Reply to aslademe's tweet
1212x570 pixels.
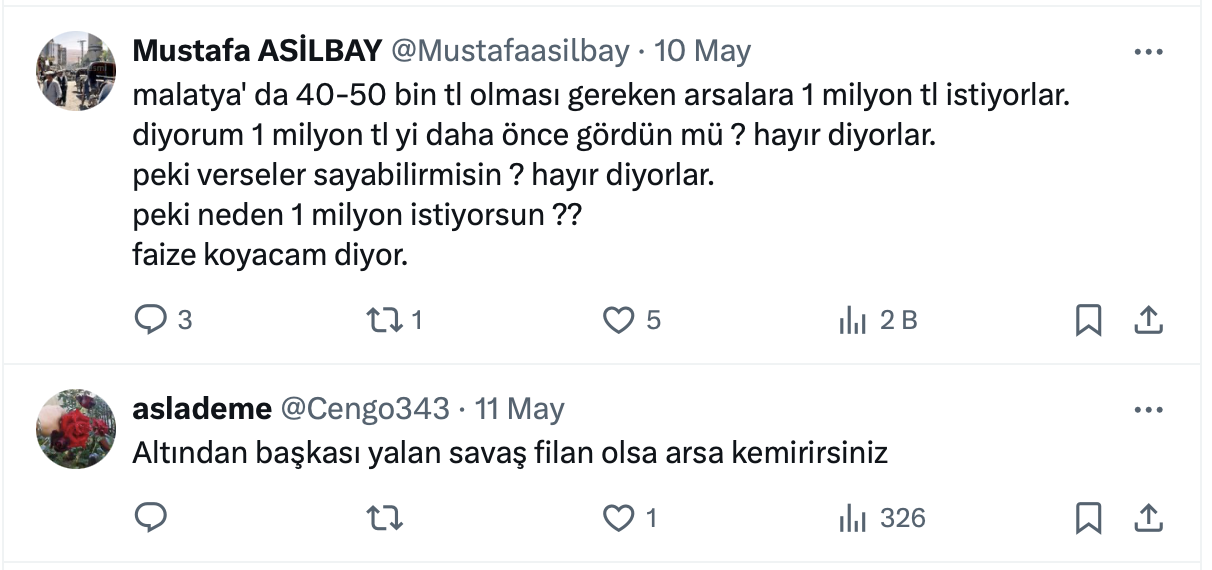coord(150,518)
